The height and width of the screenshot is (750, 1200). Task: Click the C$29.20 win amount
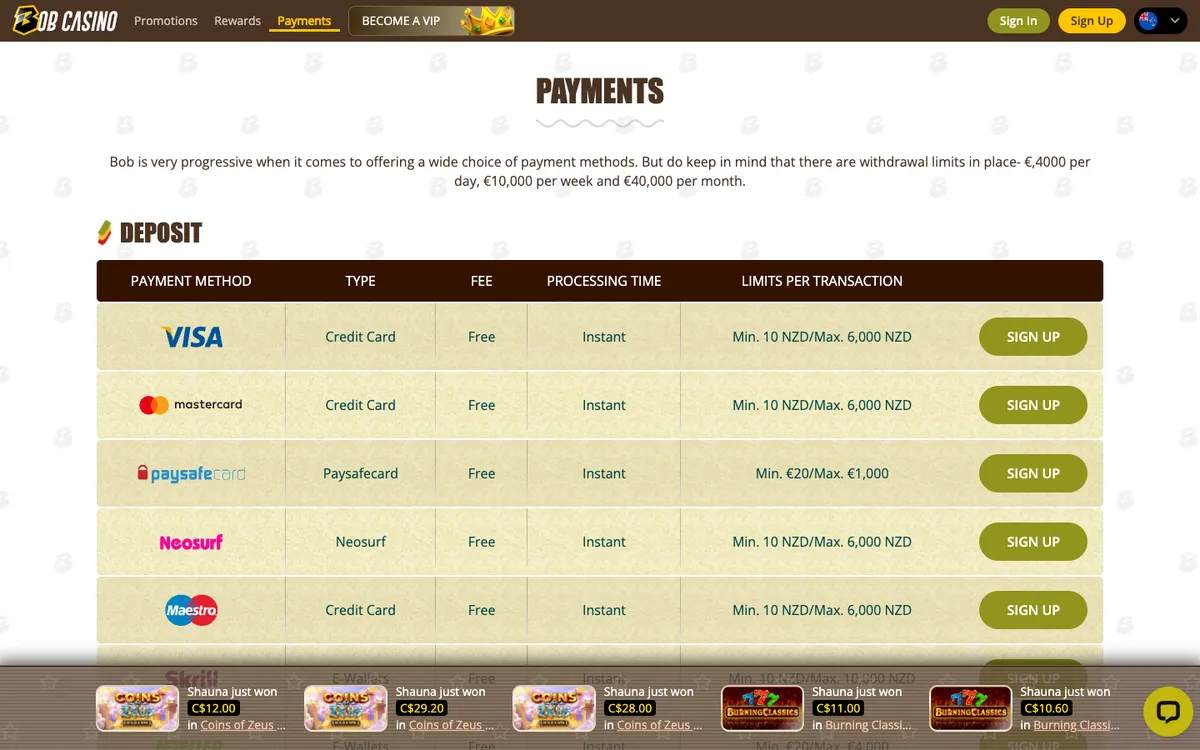[x=422, y=708]
